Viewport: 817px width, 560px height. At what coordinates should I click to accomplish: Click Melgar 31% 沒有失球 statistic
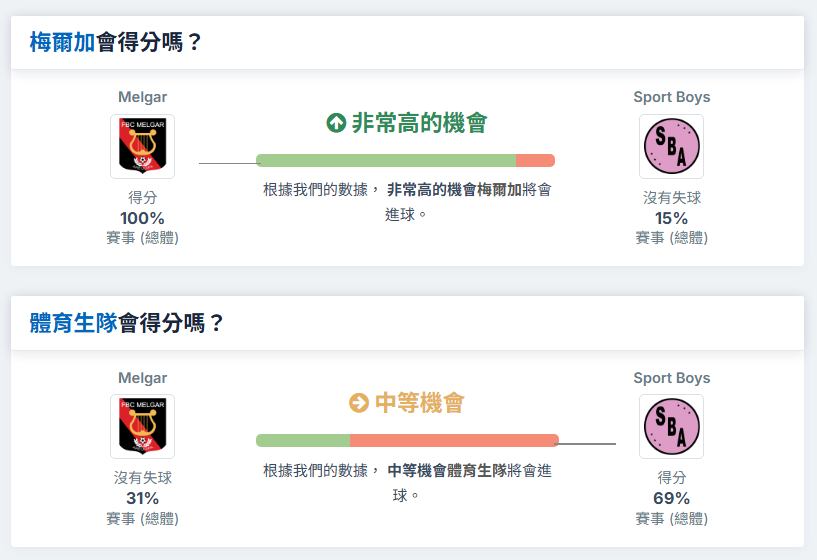point(142,498)
